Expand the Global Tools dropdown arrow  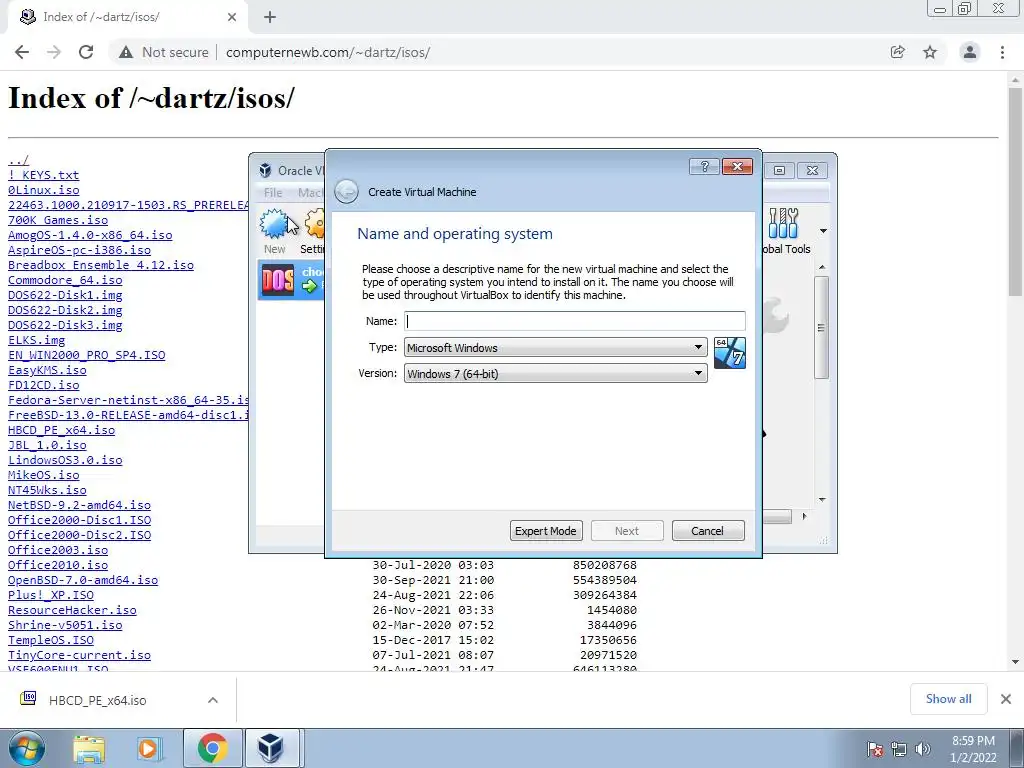coord(824,231)
